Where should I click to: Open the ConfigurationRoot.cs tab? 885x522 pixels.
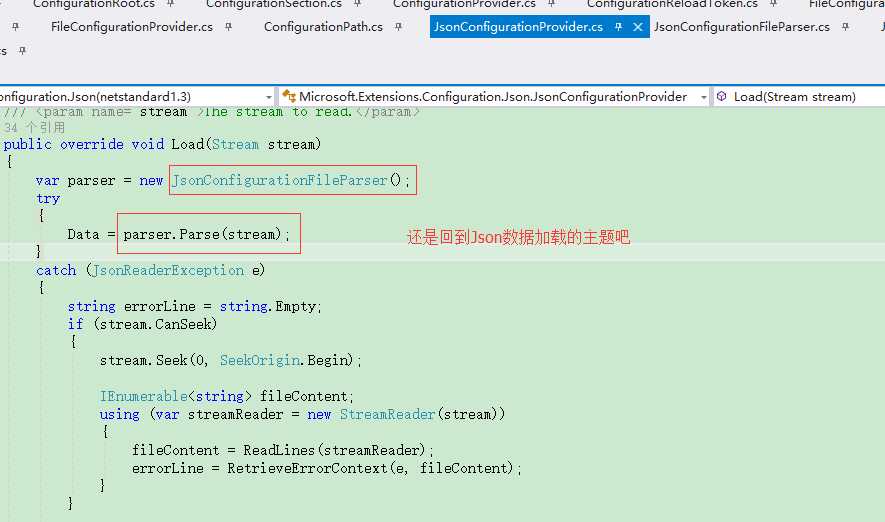pyautogui.click(x=94, y=4)
